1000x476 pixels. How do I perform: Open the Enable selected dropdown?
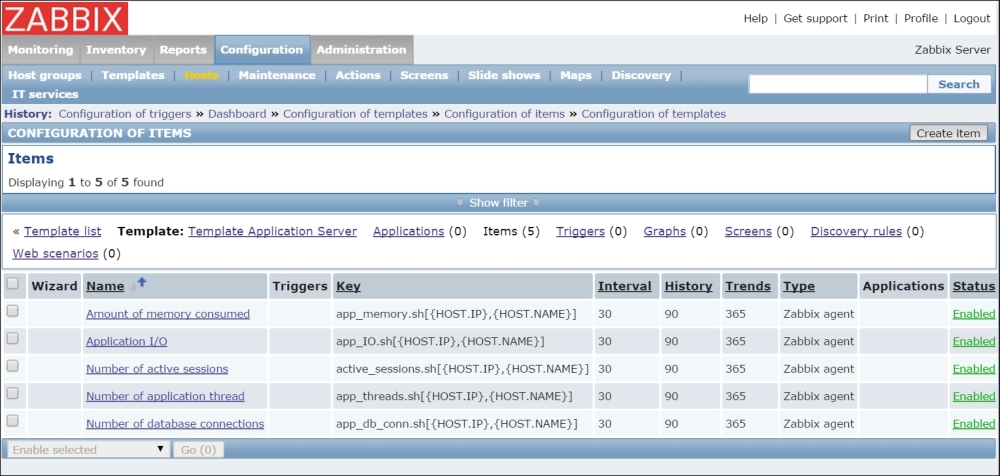click(86, 450)
